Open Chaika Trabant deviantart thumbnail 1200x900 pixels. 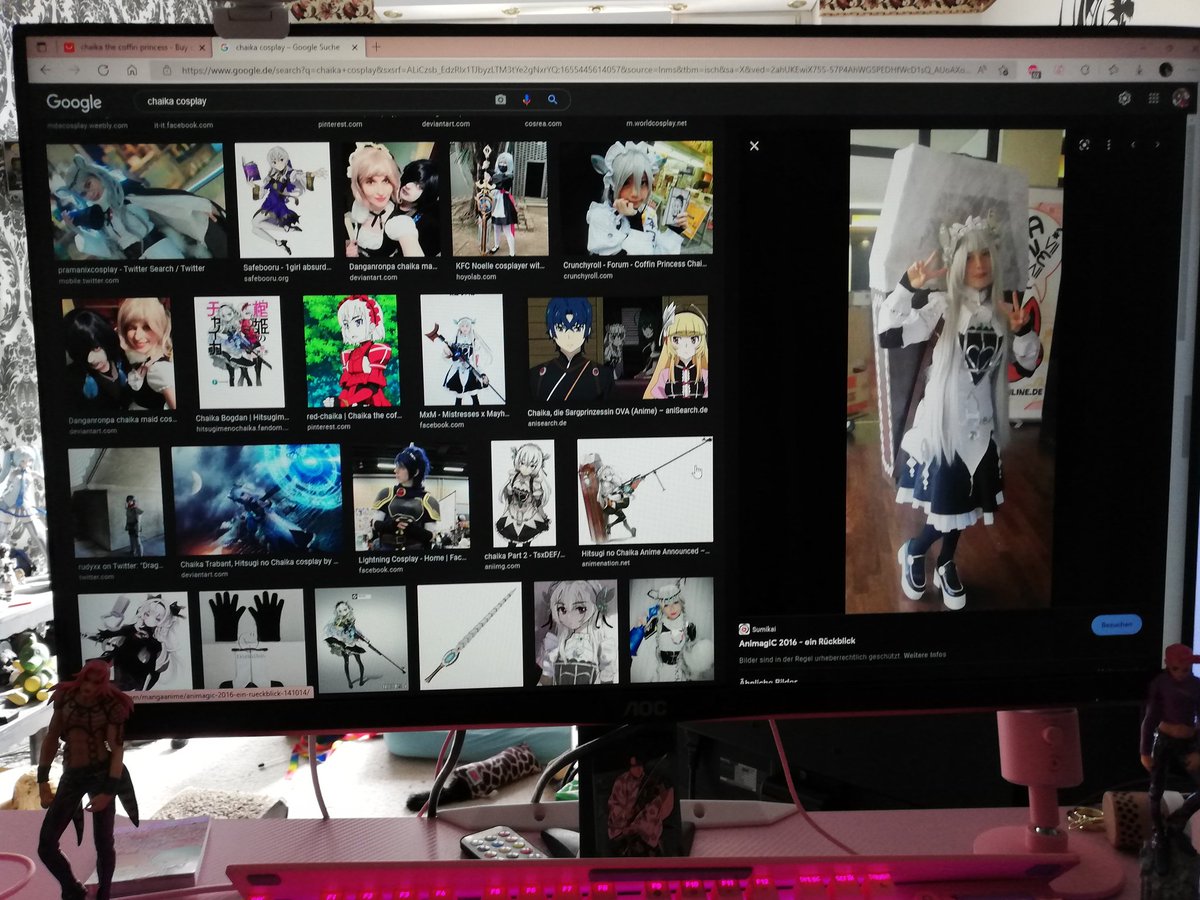pos(257,500)
